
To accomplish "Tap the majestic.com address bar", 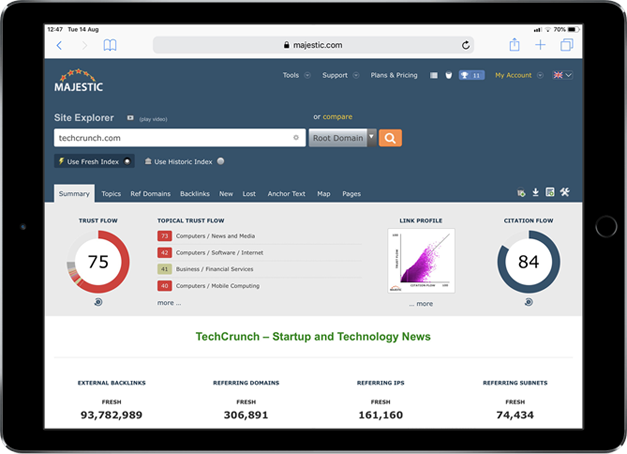I will 314,45.
